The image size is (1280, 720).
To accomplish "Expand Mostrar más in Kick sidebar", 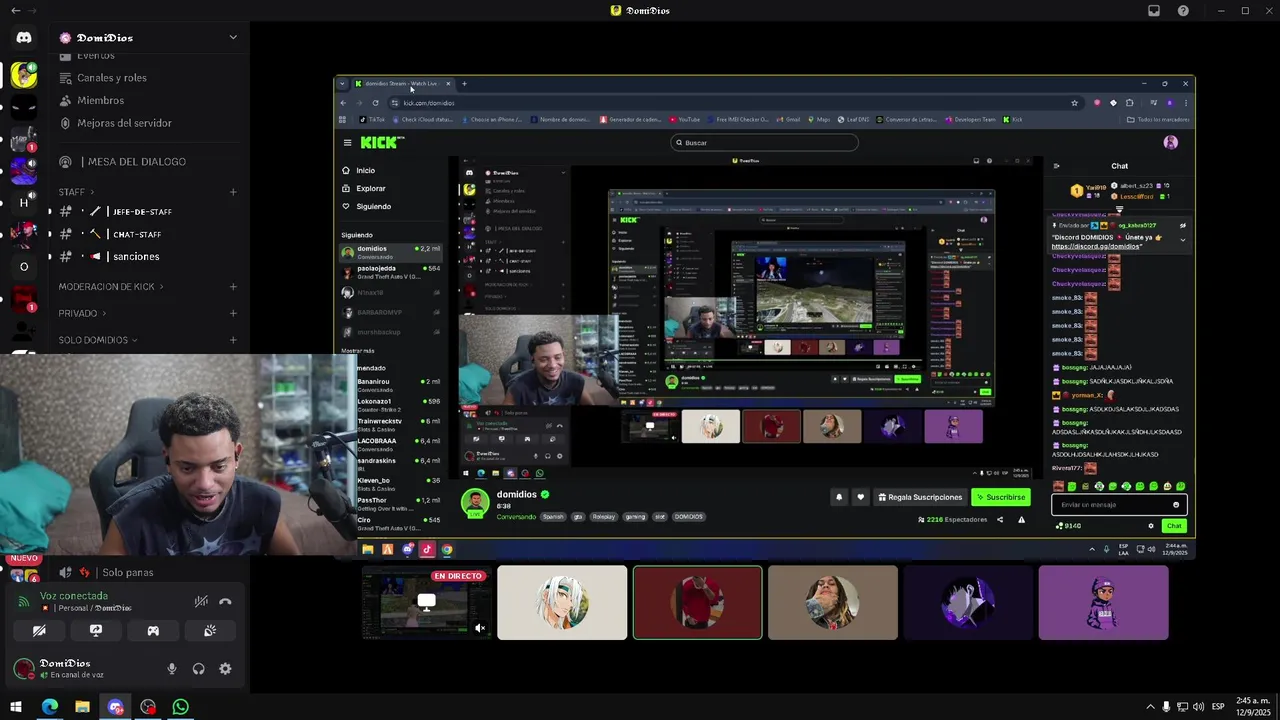I will tap(358, 351).
